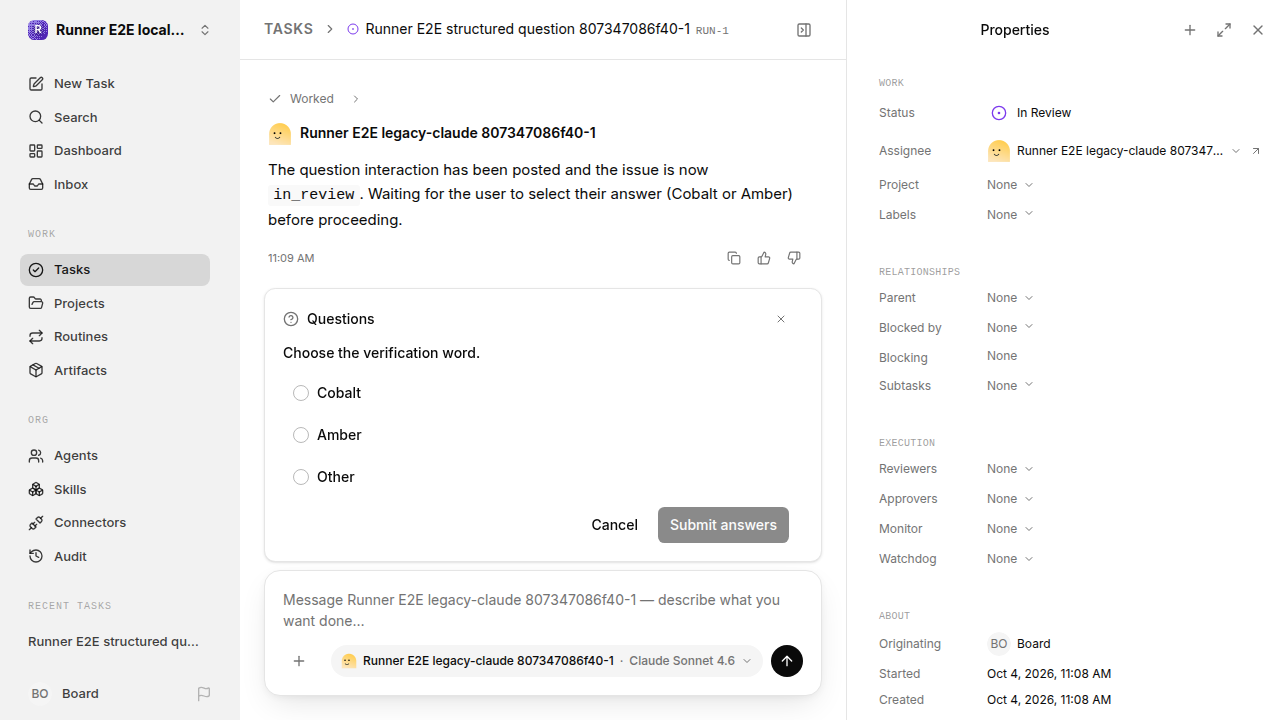This screenshot has height=720, width=1280.
Task: Open the Reviewers None dropdown
Action: [x=1010, y=469]
